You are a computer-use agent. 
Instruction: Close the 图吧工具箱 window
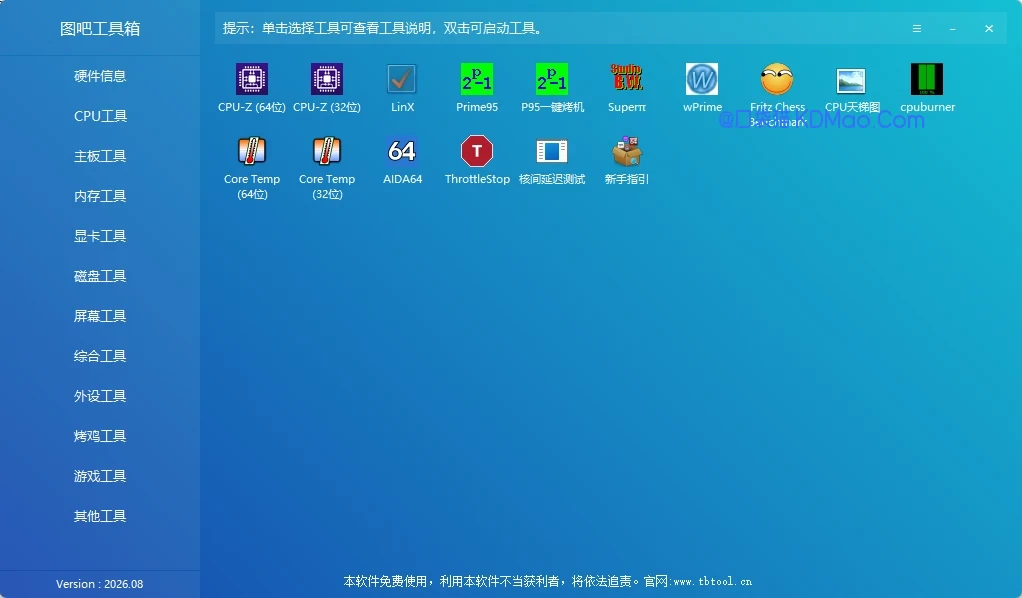point(989,29)
